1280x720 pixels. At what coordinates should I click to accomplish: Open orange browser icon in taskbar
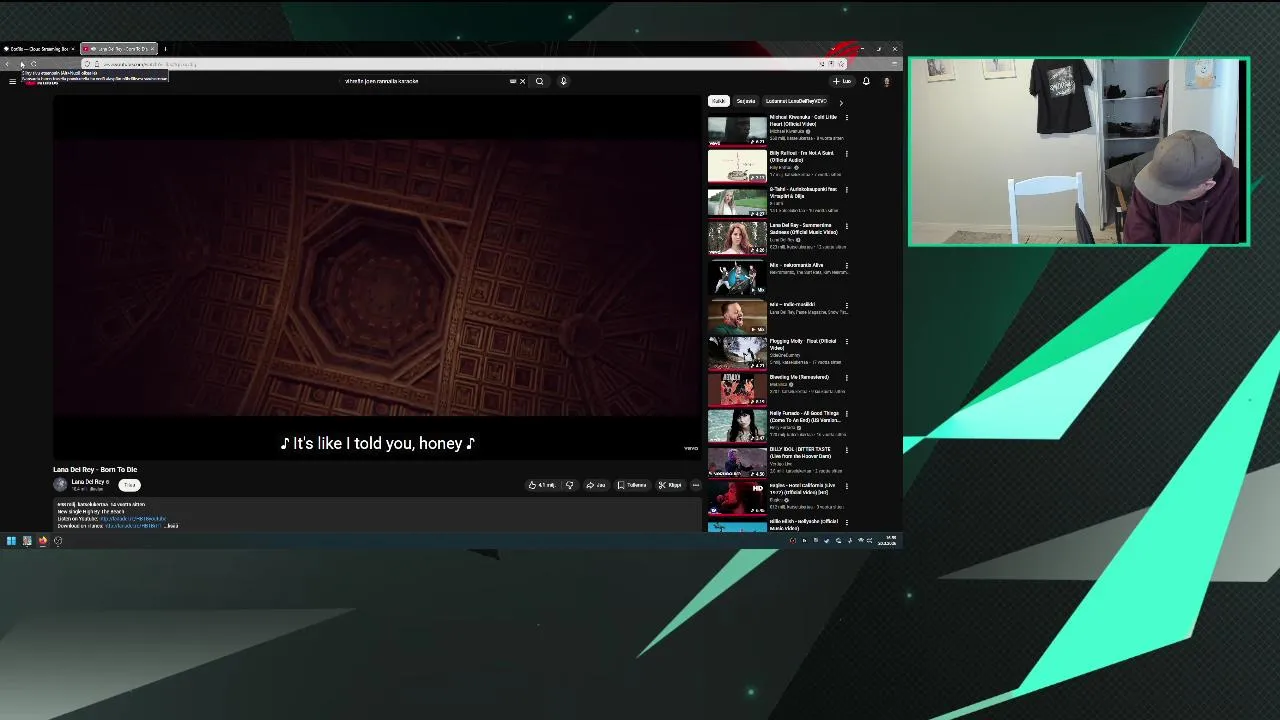coord(43,541)
